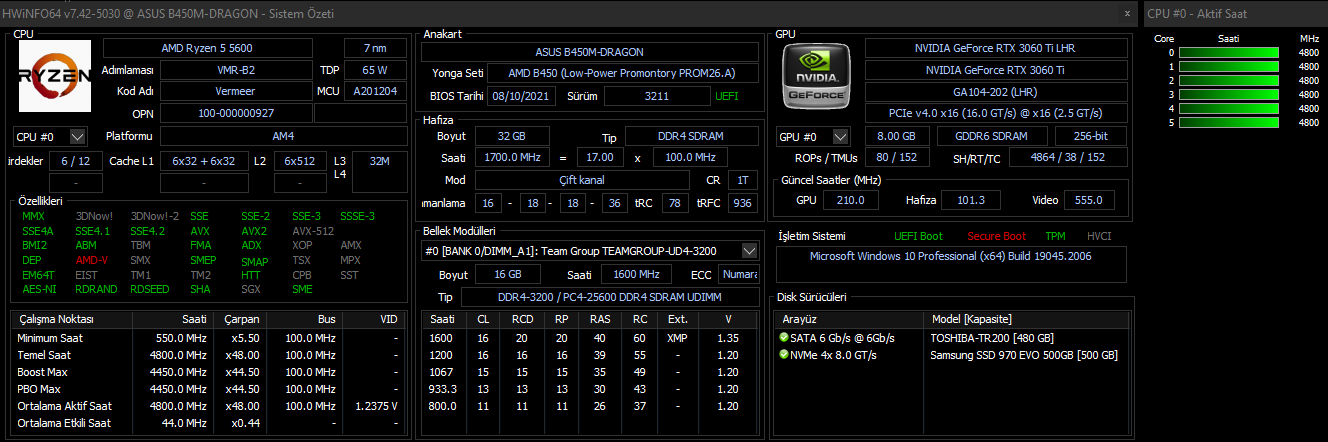This screenshot has height=442, width=1328.
Task: Click the CL column header in timings table
Action: pos(483,319)
